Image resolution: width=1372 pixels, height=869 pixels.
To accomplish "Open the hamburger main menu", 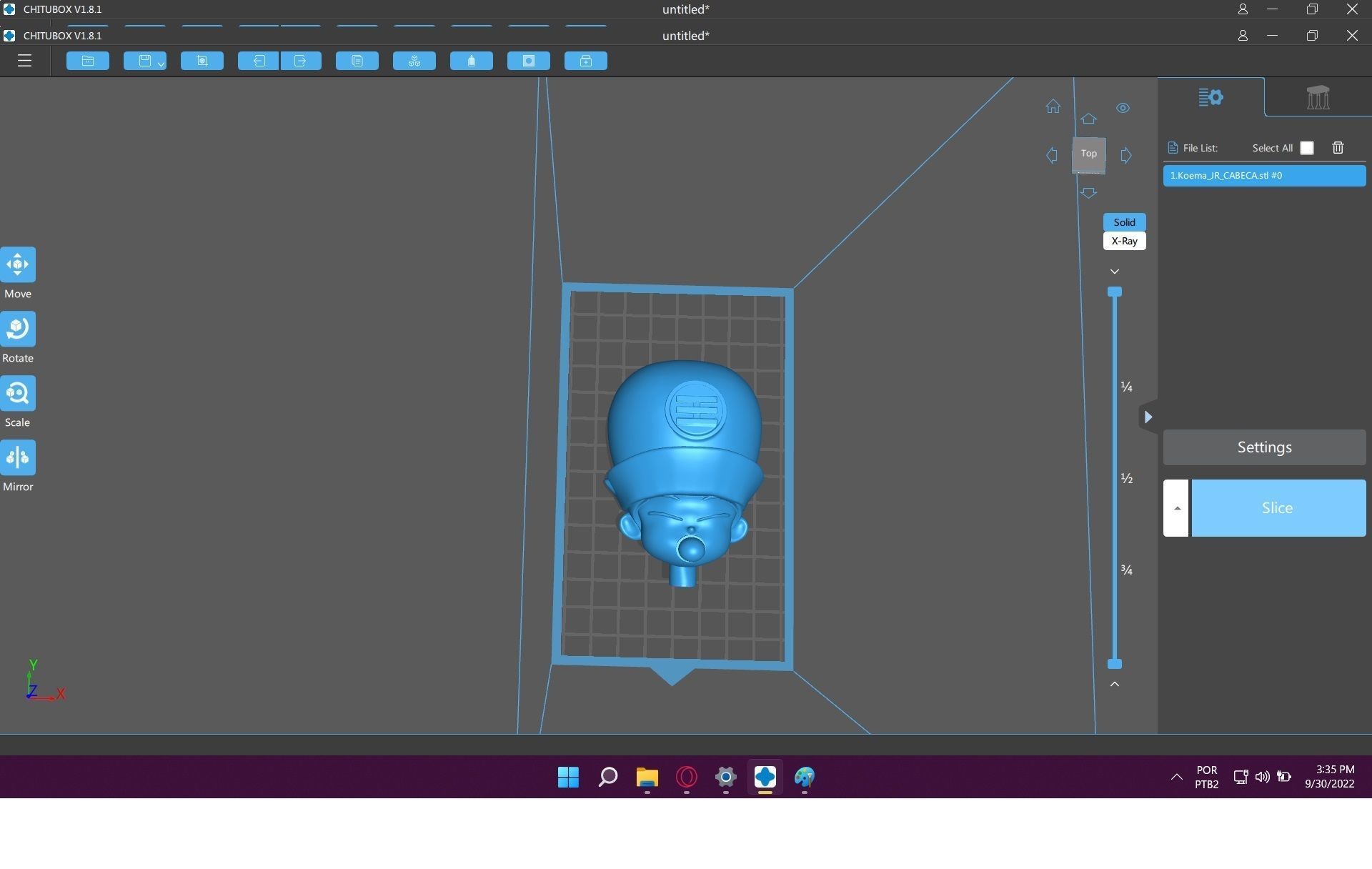I will pyautogui.click(x=24, y=61).
